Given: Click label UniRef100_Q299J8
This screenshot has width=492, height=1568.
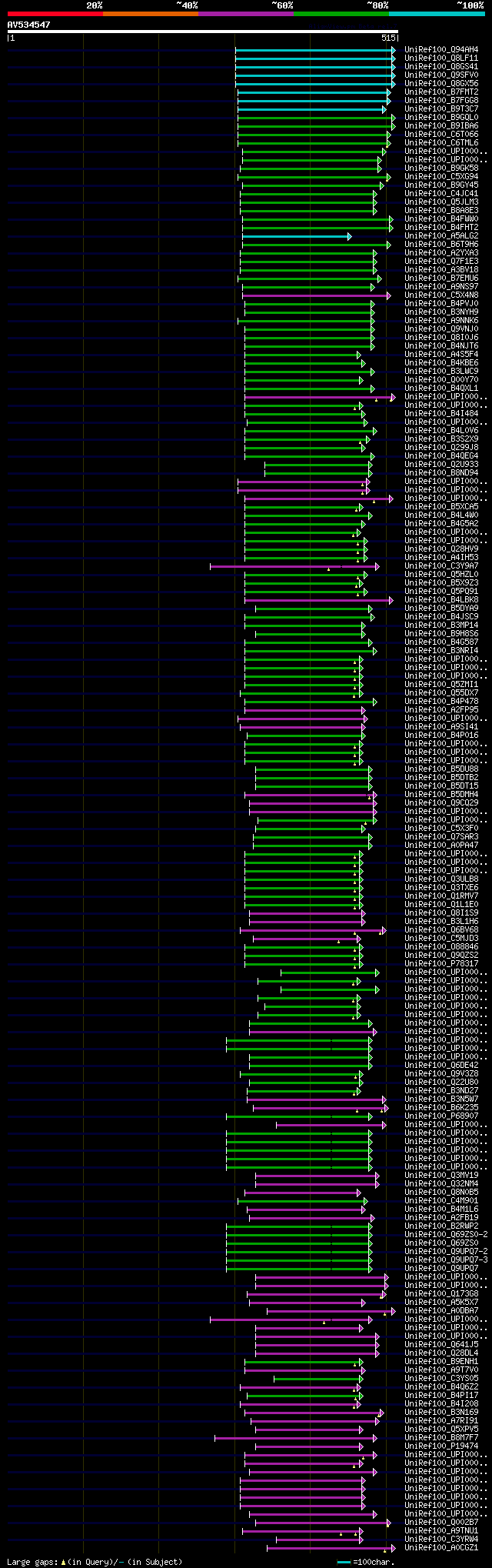Looking at the screenshot, I should coord(441,448).
